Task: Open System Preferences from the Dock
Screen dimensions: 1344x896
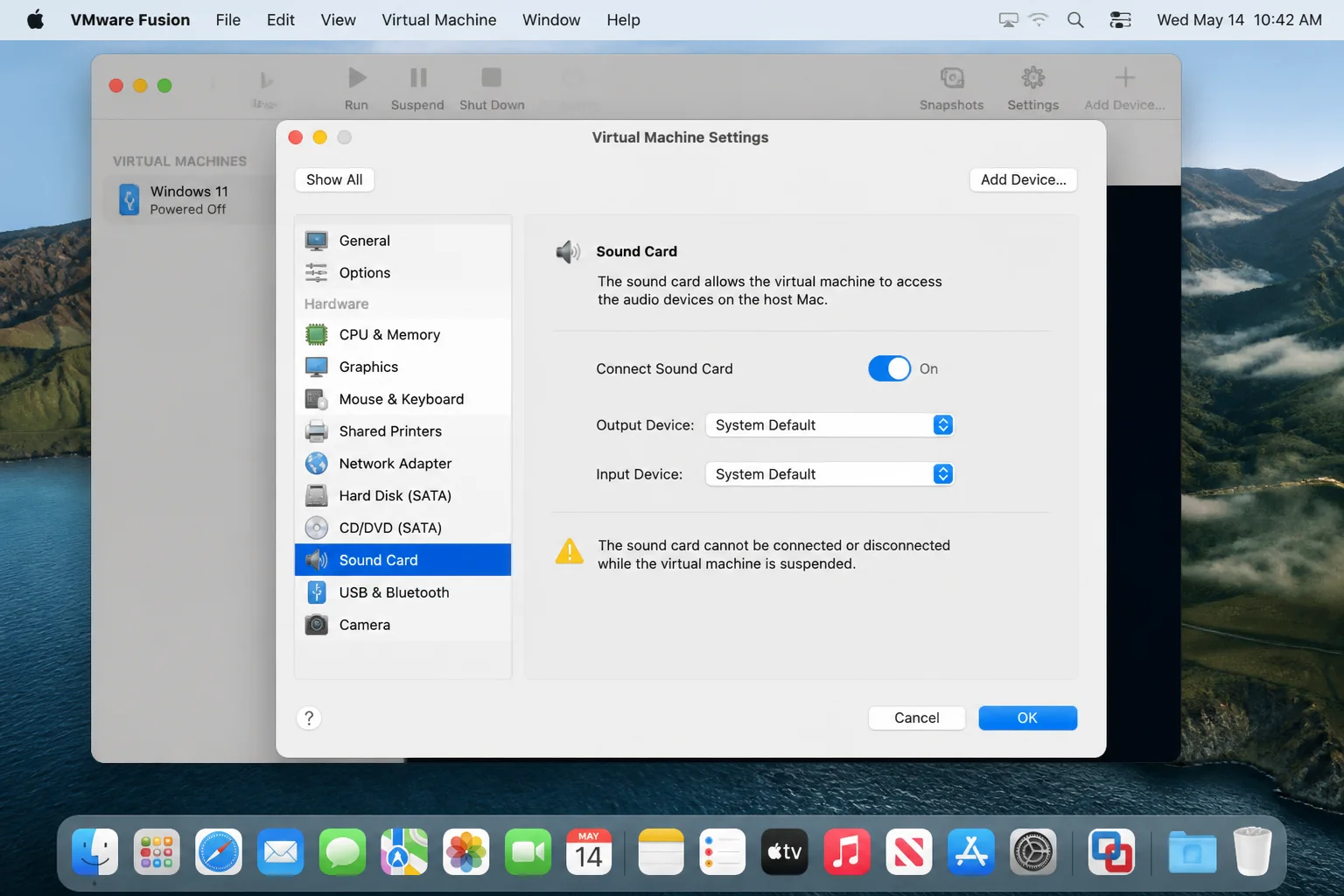Action: coord(1032,851)
